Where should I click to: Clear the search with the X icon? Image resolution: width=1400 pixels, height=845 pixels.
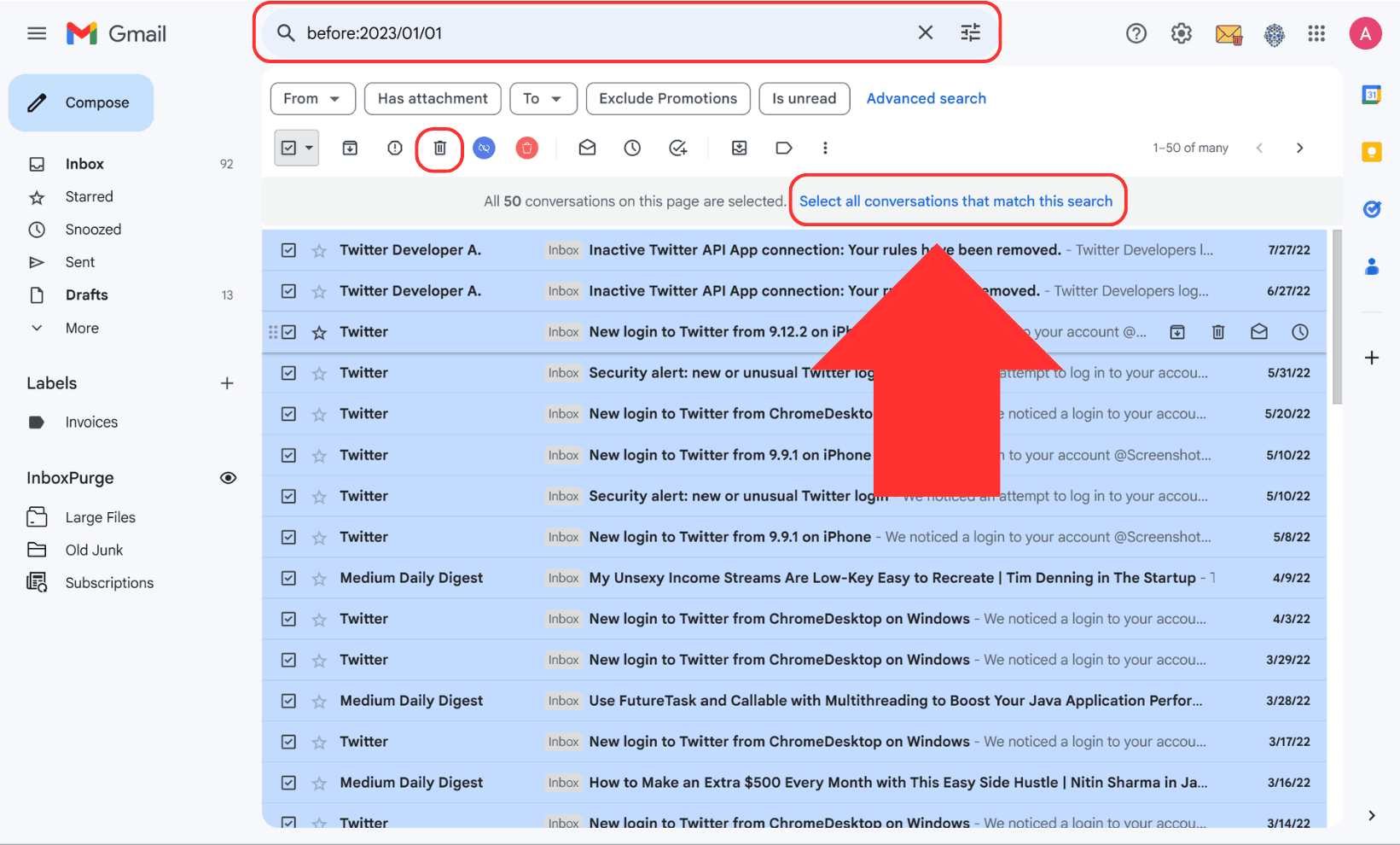pos(925,32)
